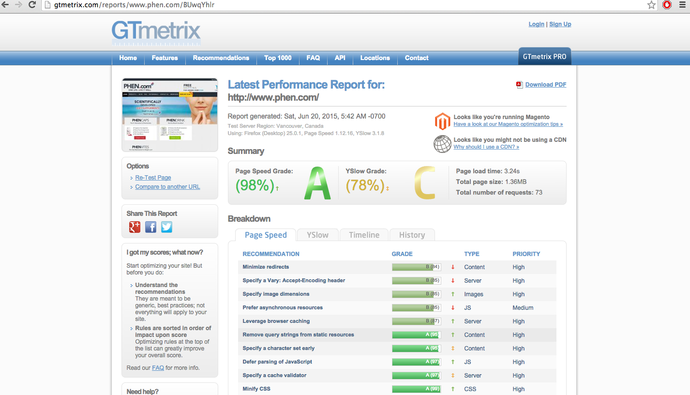Click the Sign Up link
The image size is (690, 395).
[x=560, y=24]
